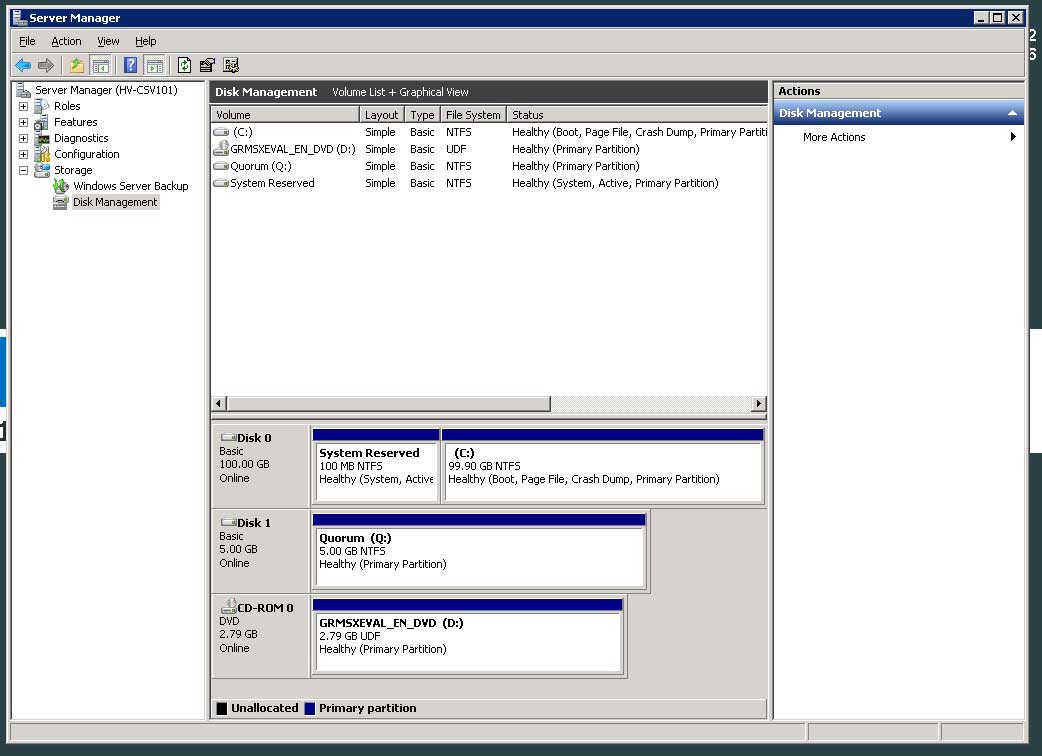Viewport: 1042px width, 756px height.
Task: Click the (C:) volume drive icon
Action: click(221, 132)
